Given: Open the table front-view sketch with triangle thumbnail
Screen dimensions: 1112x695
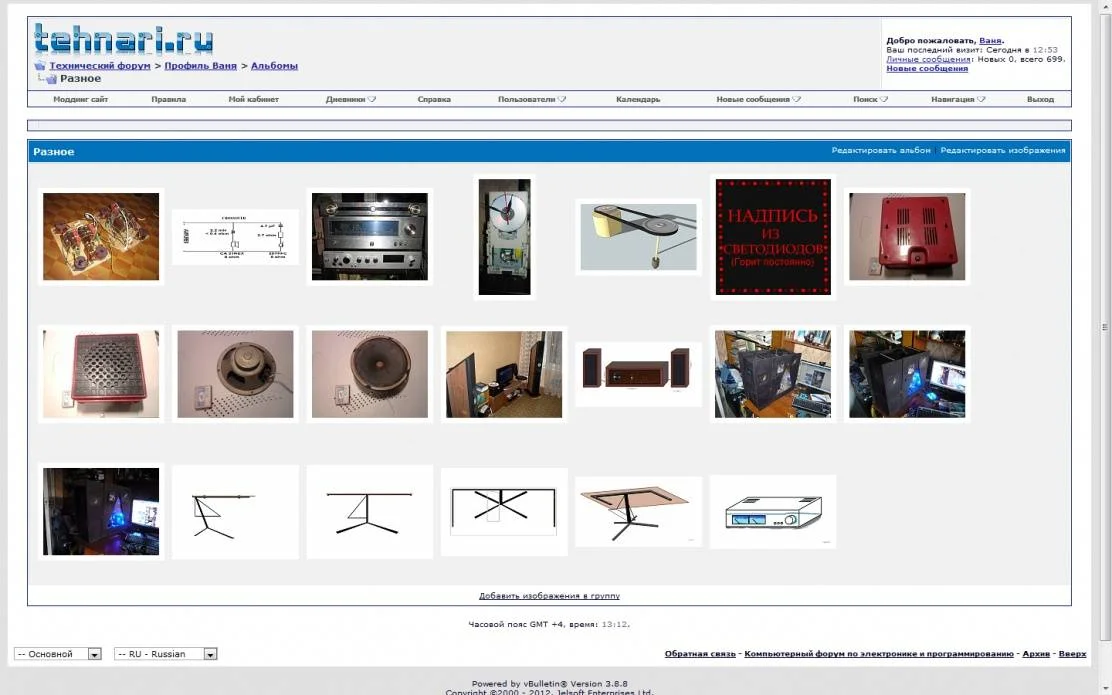Looking at the screenshot, I should coord(369,512).
